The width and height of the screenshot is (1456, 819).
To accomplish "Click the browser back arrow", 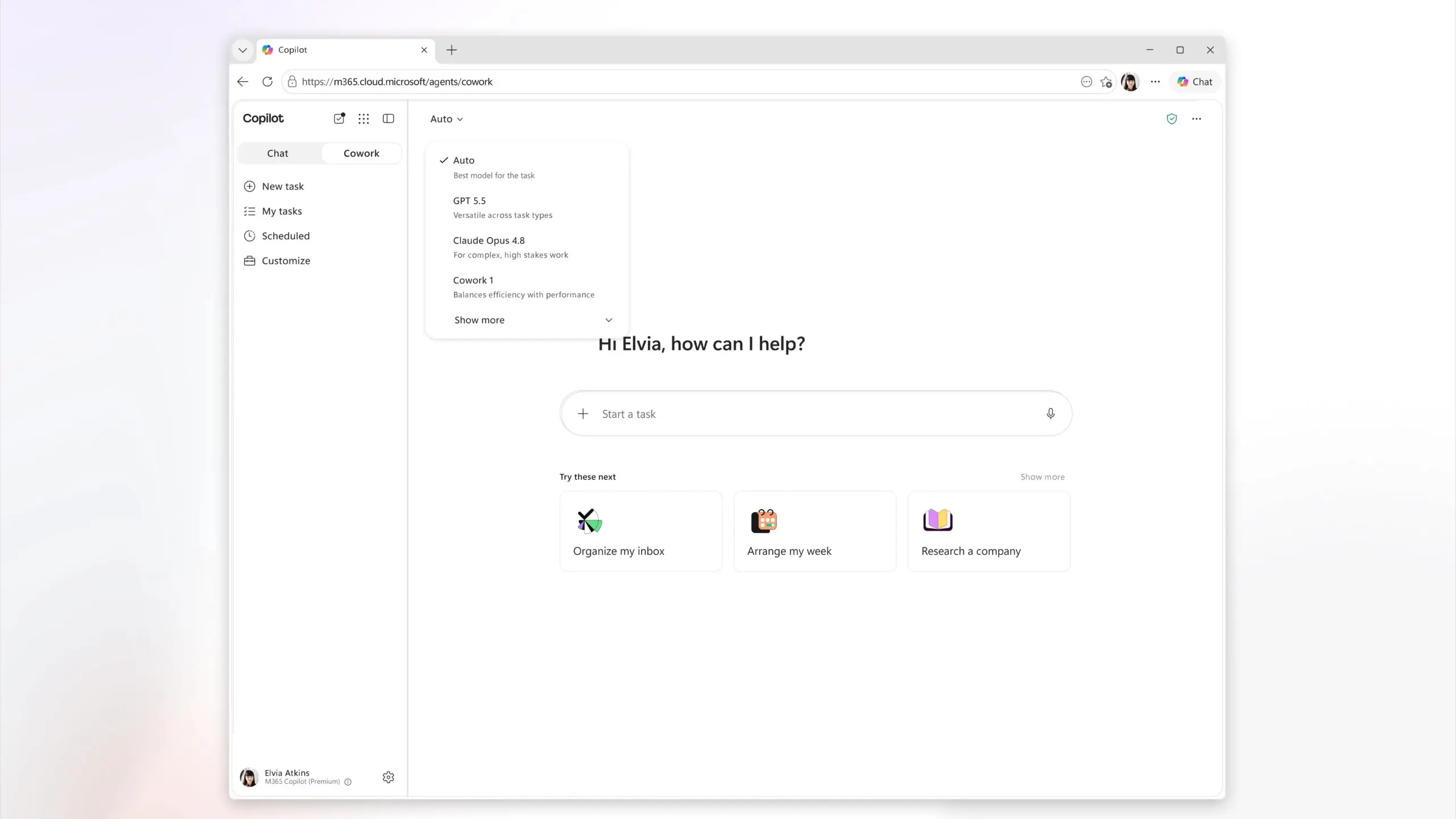I will coord(243,81).
